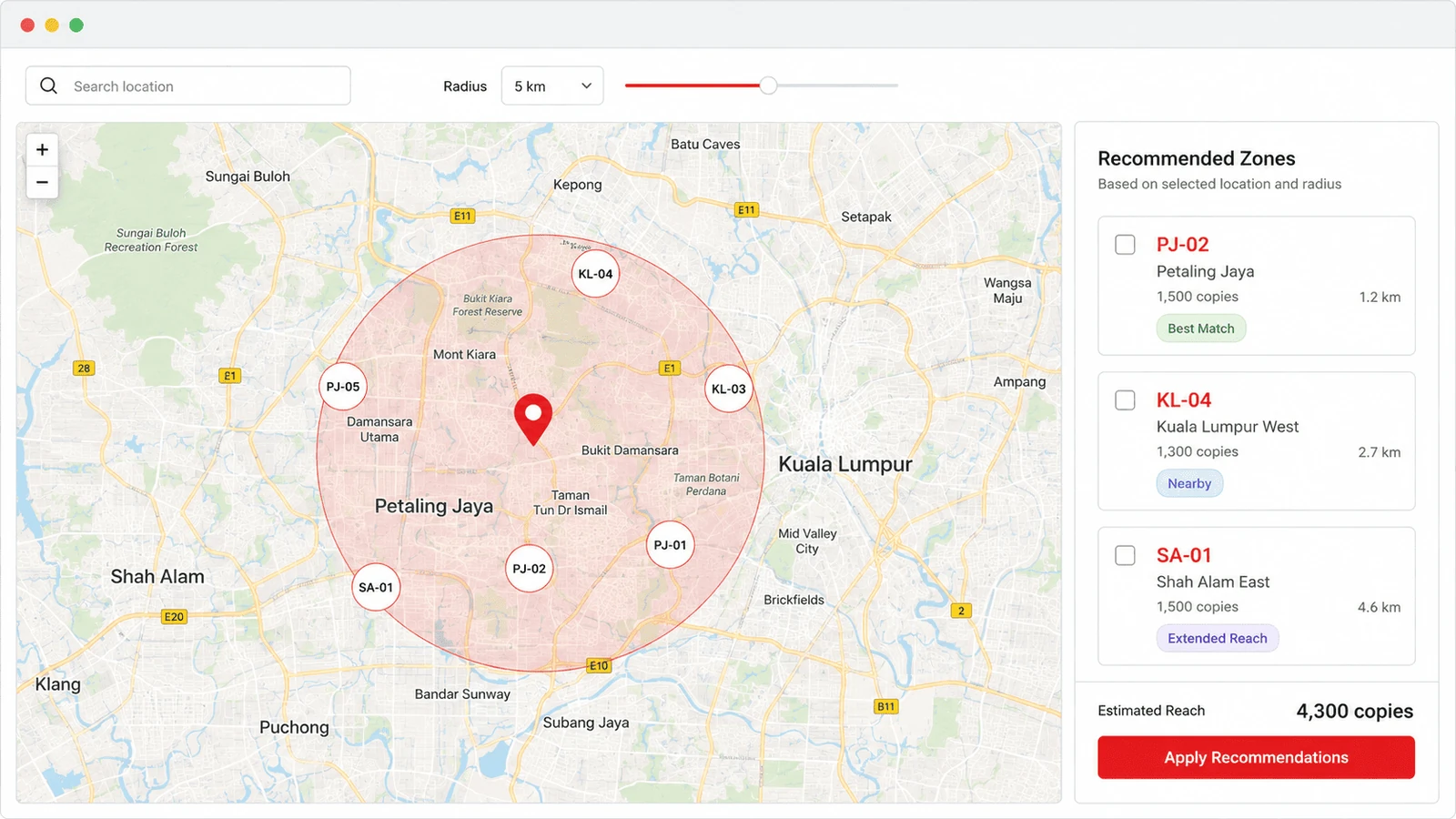Select the PJ-05 zone marker on map
The image size is (1456, 819).
pyautogui.click(x=343, y=387)
